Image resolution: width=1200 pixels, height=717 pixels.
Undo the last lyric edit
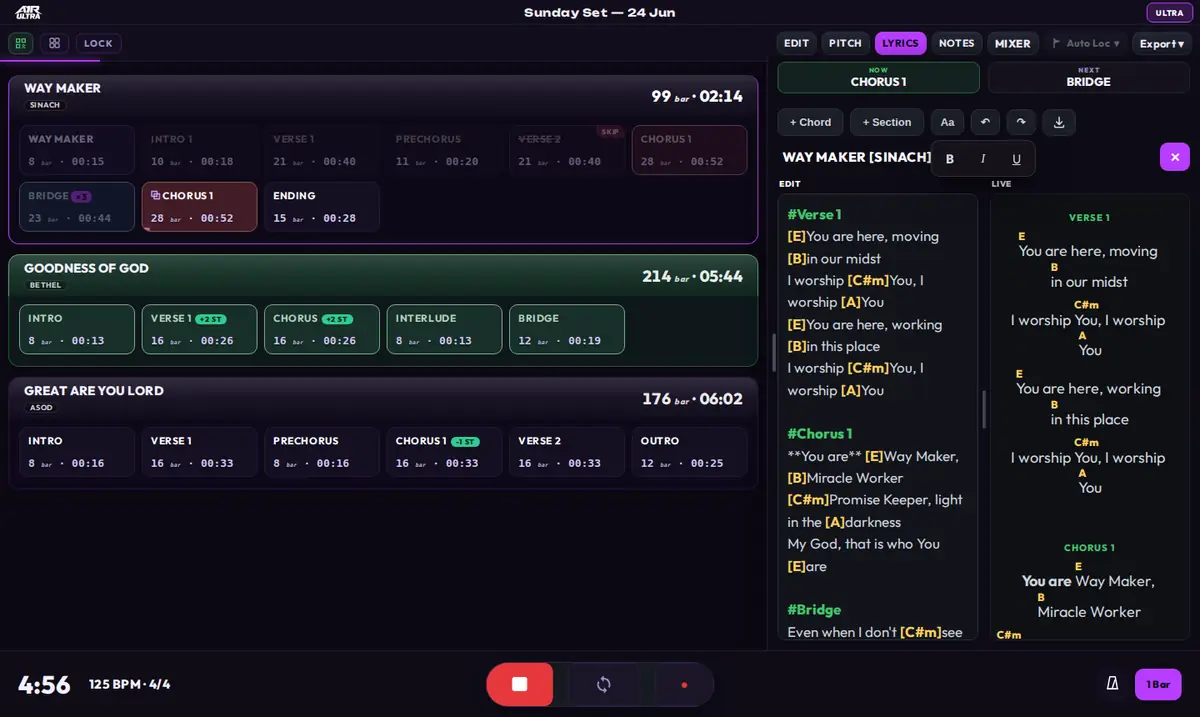985,122
